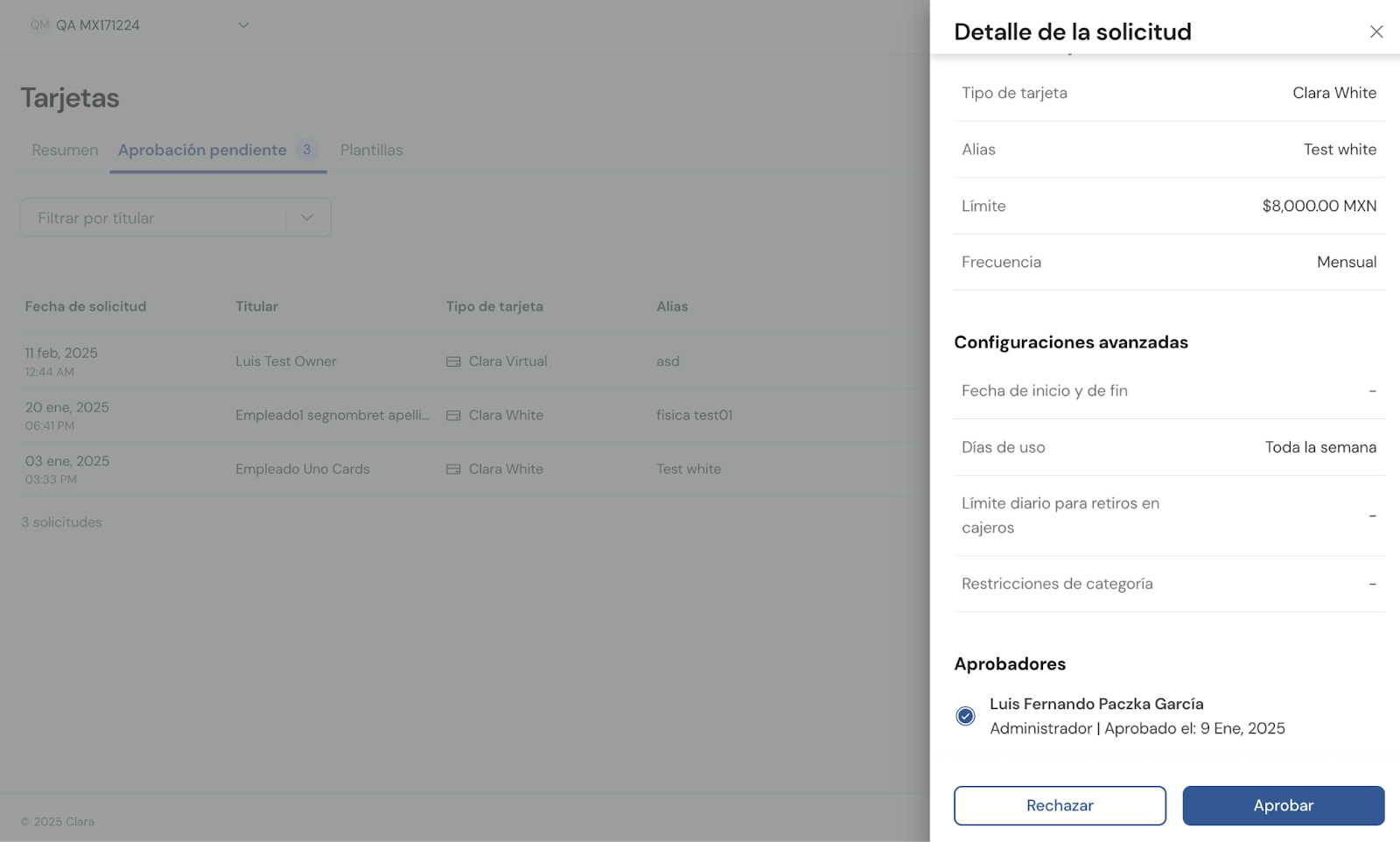
Task: Click the Configuraciones avanzadas heading
Action: [x=1071, y=342]
